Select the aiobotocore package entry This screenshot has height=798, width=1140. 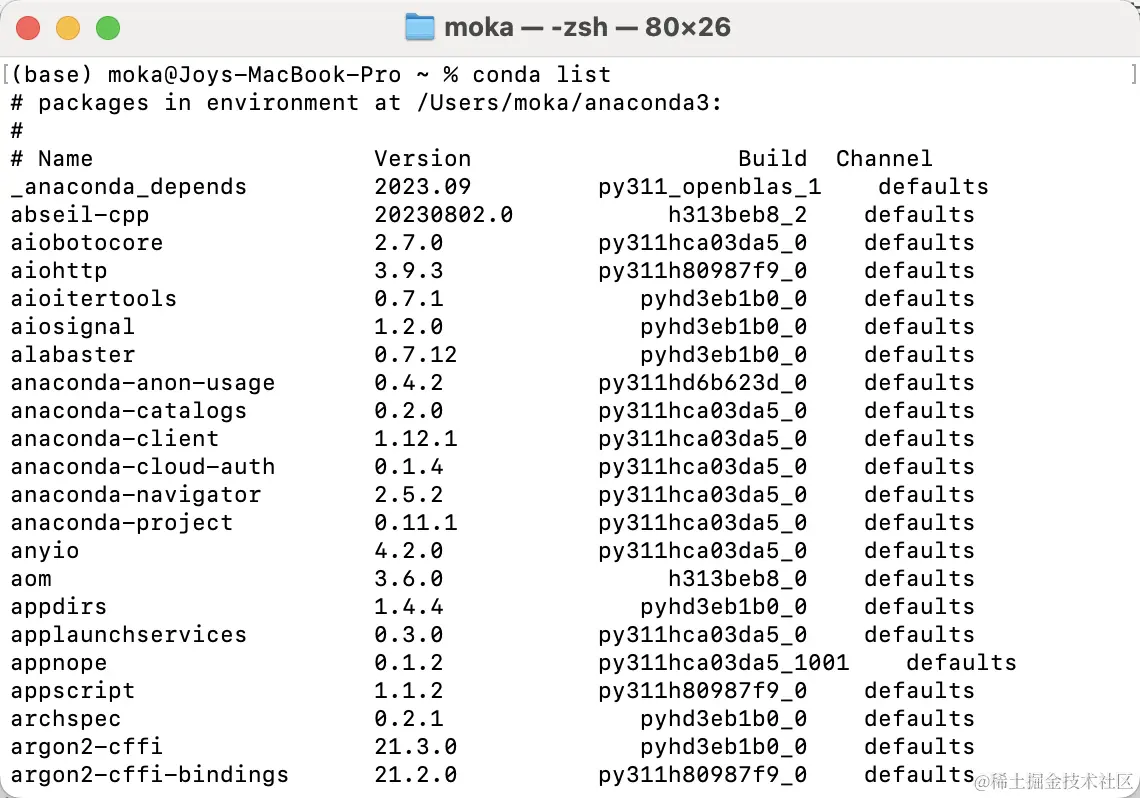click(86, 242)
